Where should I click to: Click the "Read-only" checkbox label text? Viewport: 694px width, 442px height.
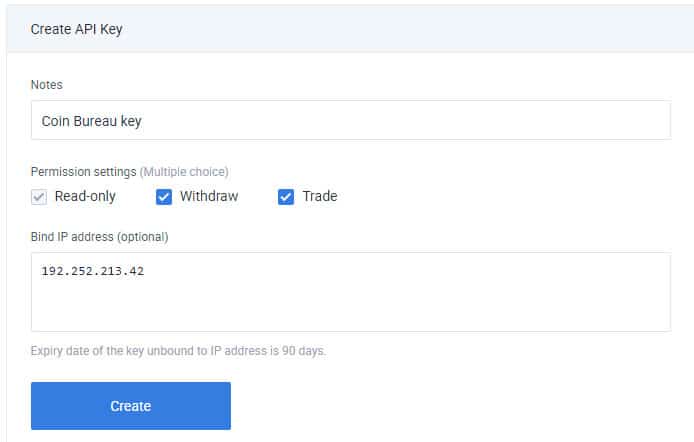pos(85,196)
